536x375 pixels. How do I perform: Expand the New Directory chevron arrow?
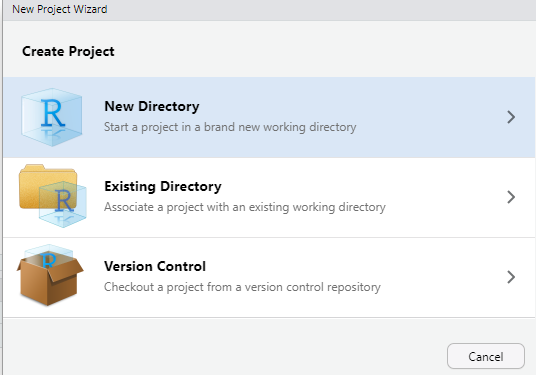[x=511, y=117]
